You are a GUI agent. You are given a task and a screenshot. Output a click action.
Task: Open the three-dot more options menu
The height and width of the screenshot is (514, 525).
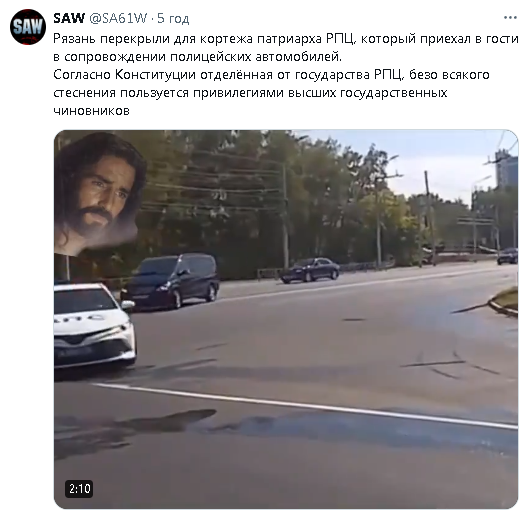tap(510, 18)
